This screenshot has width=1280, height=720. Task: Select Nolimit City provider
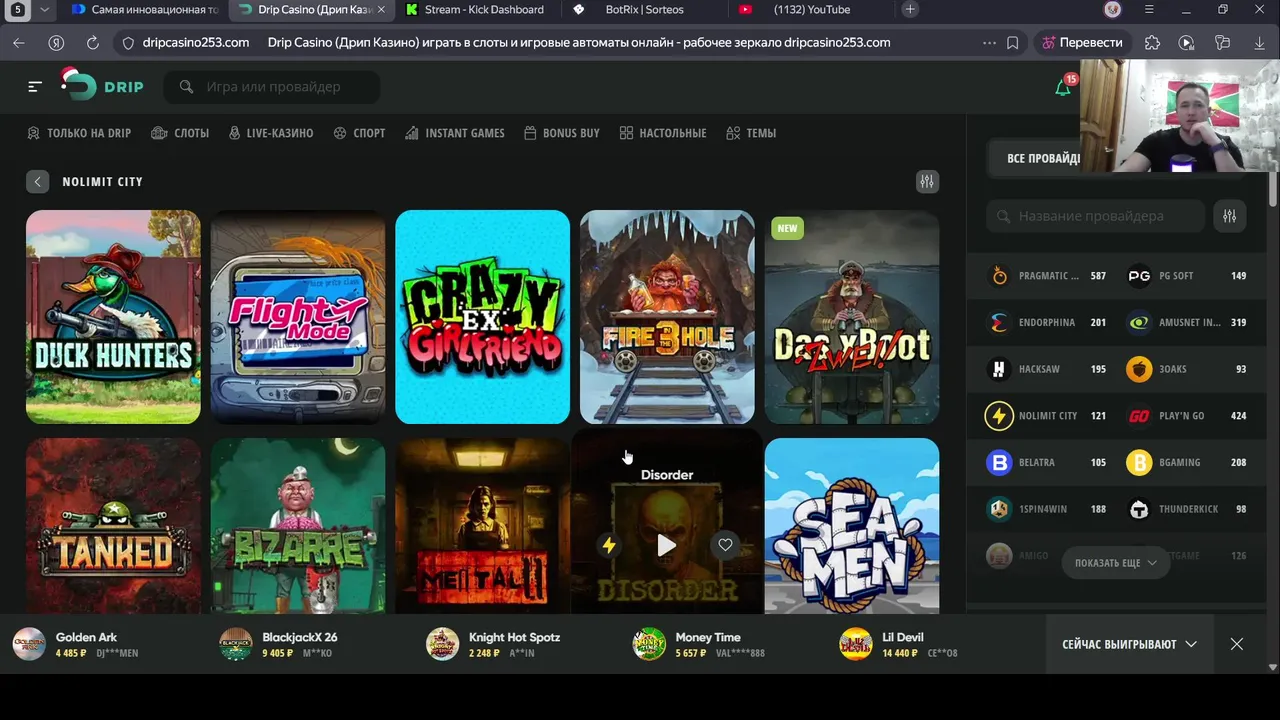coord(1047,416)
